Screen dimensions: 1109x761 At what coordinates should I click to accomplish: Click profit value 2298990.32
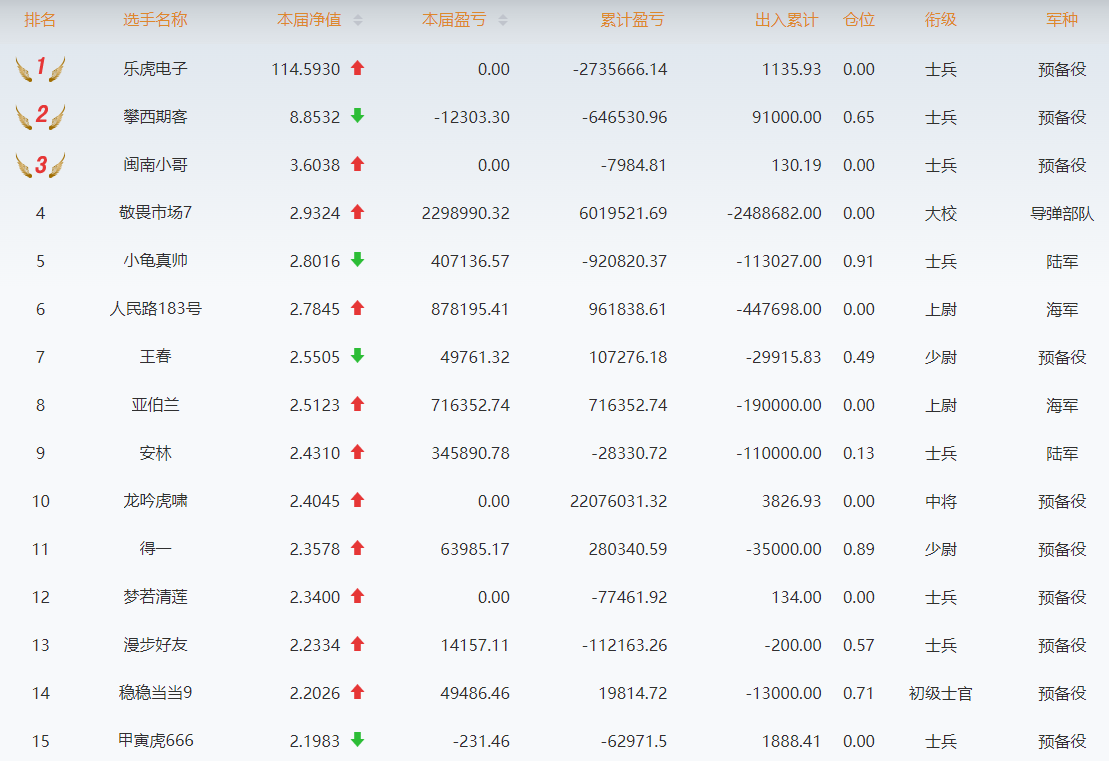click(465, 214)
